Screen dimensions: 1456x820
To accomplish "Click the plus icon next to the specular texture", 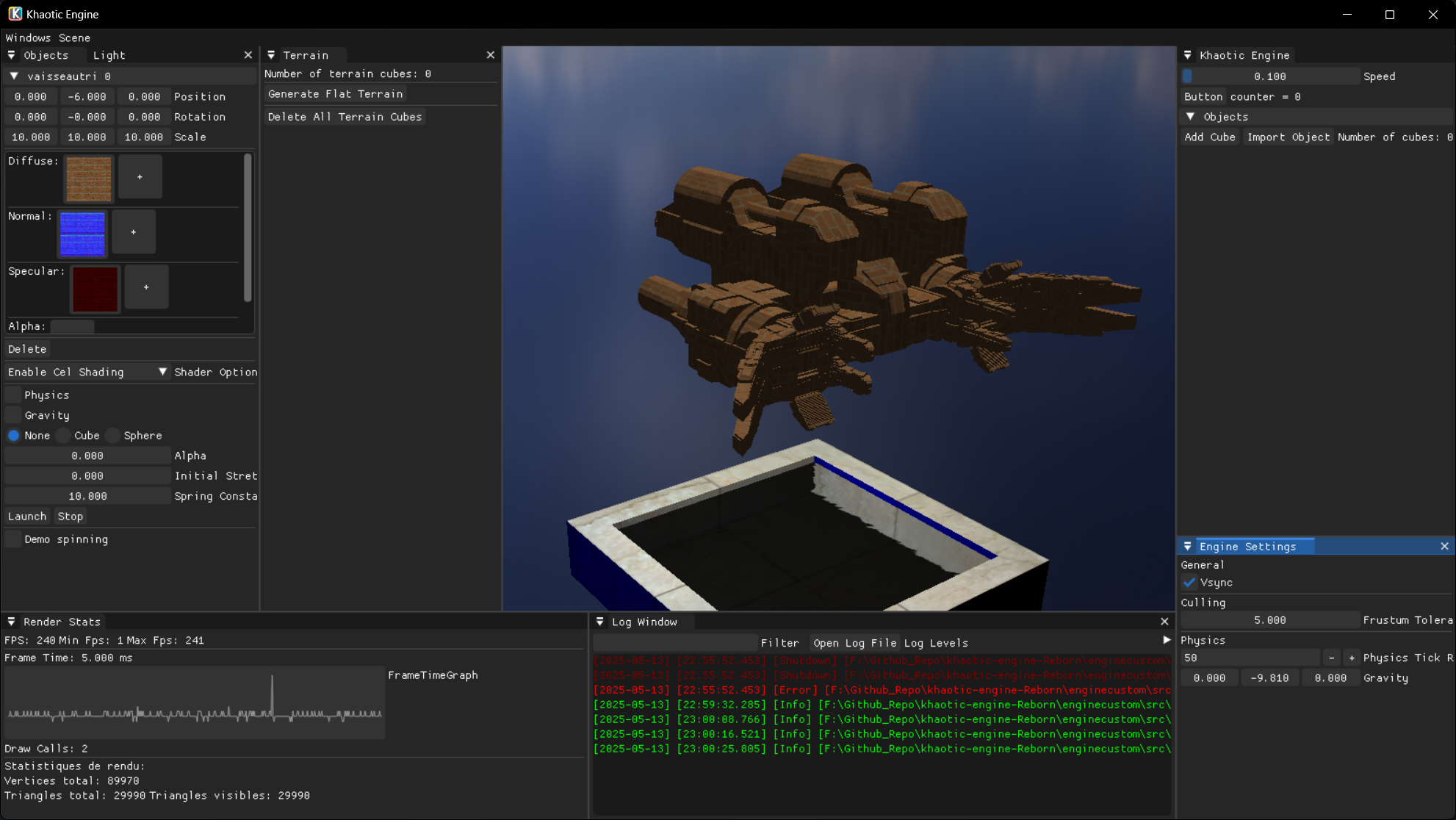I will click(x=146, y=287).
